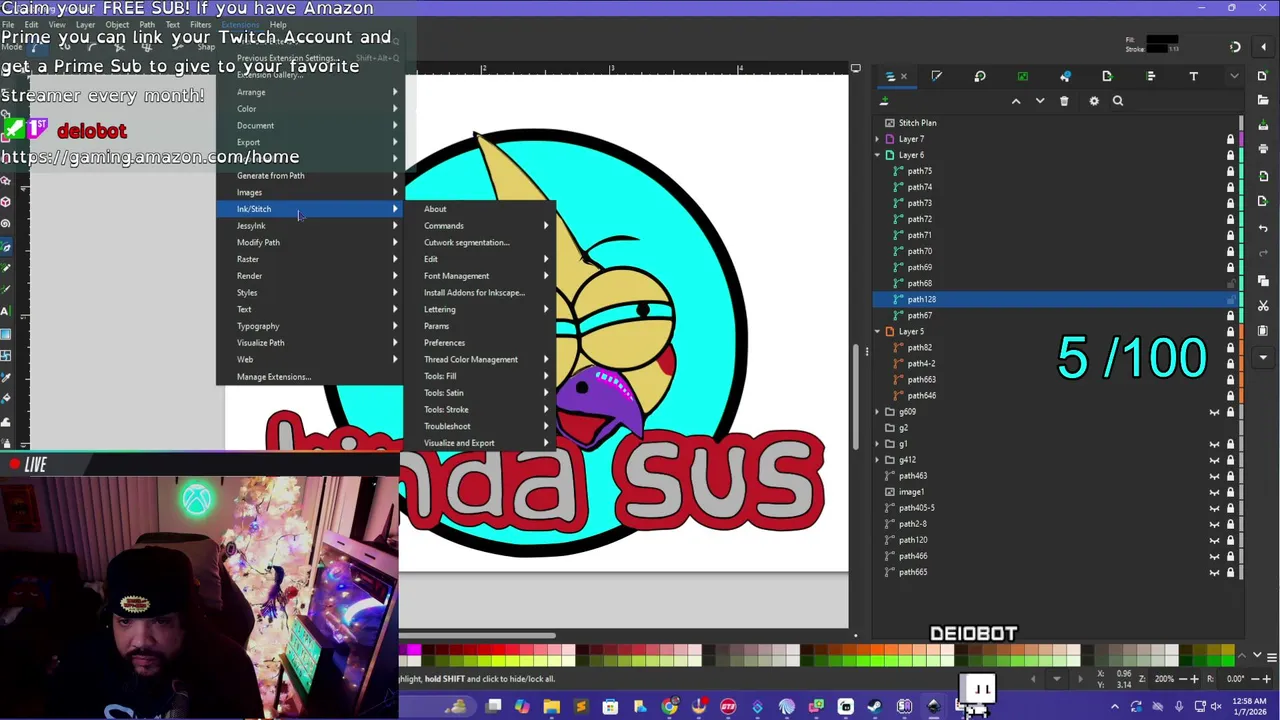Open the Text and Font panel tab

pyautogui.click(x=1193, y=76)
